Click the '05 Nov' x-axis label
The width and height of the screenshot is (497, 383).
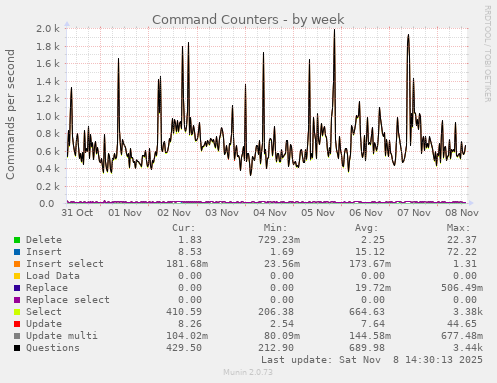[318, 213]
